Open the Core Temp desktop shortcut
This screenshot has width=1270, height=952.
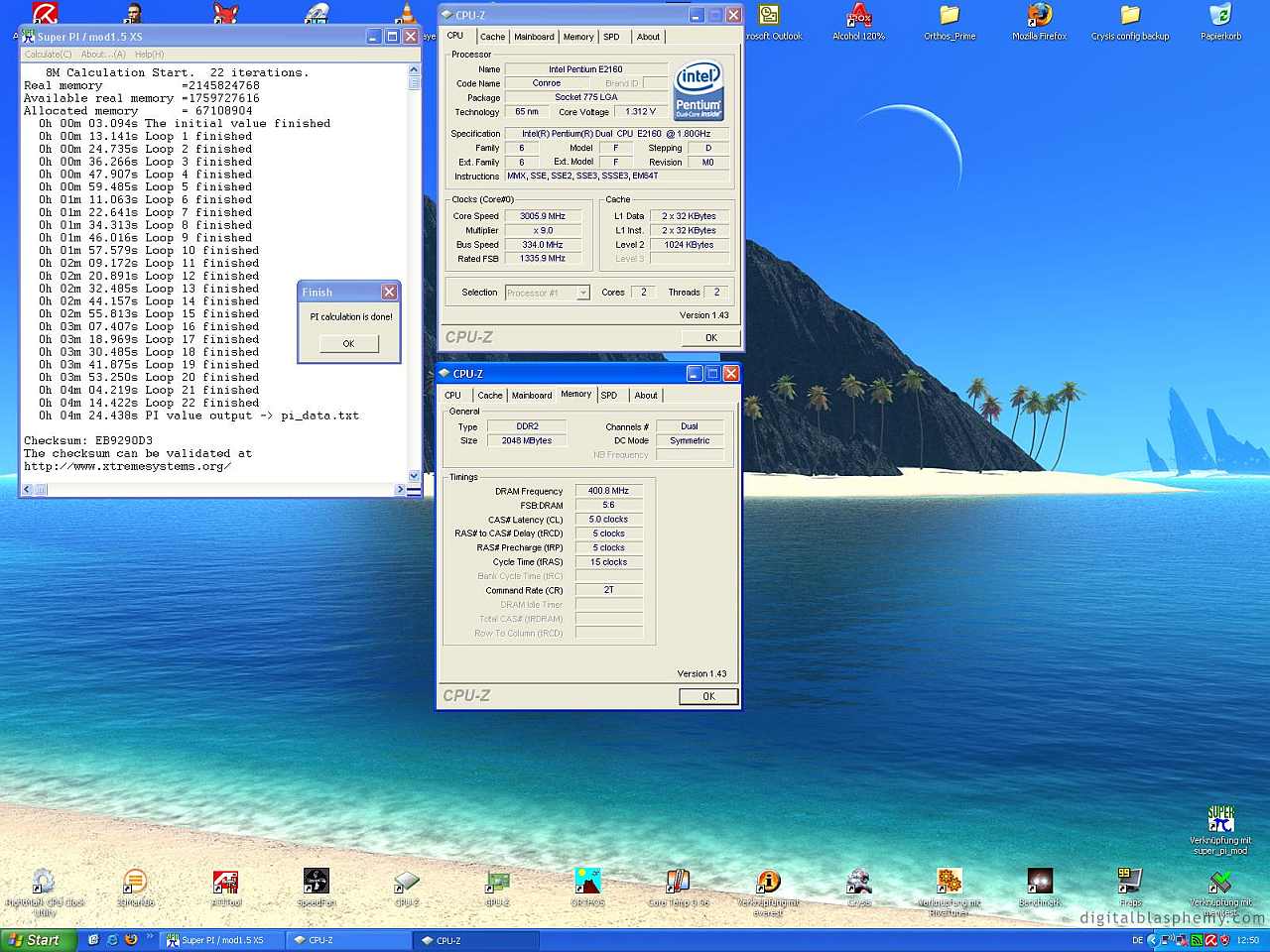(x=678, y=882)
